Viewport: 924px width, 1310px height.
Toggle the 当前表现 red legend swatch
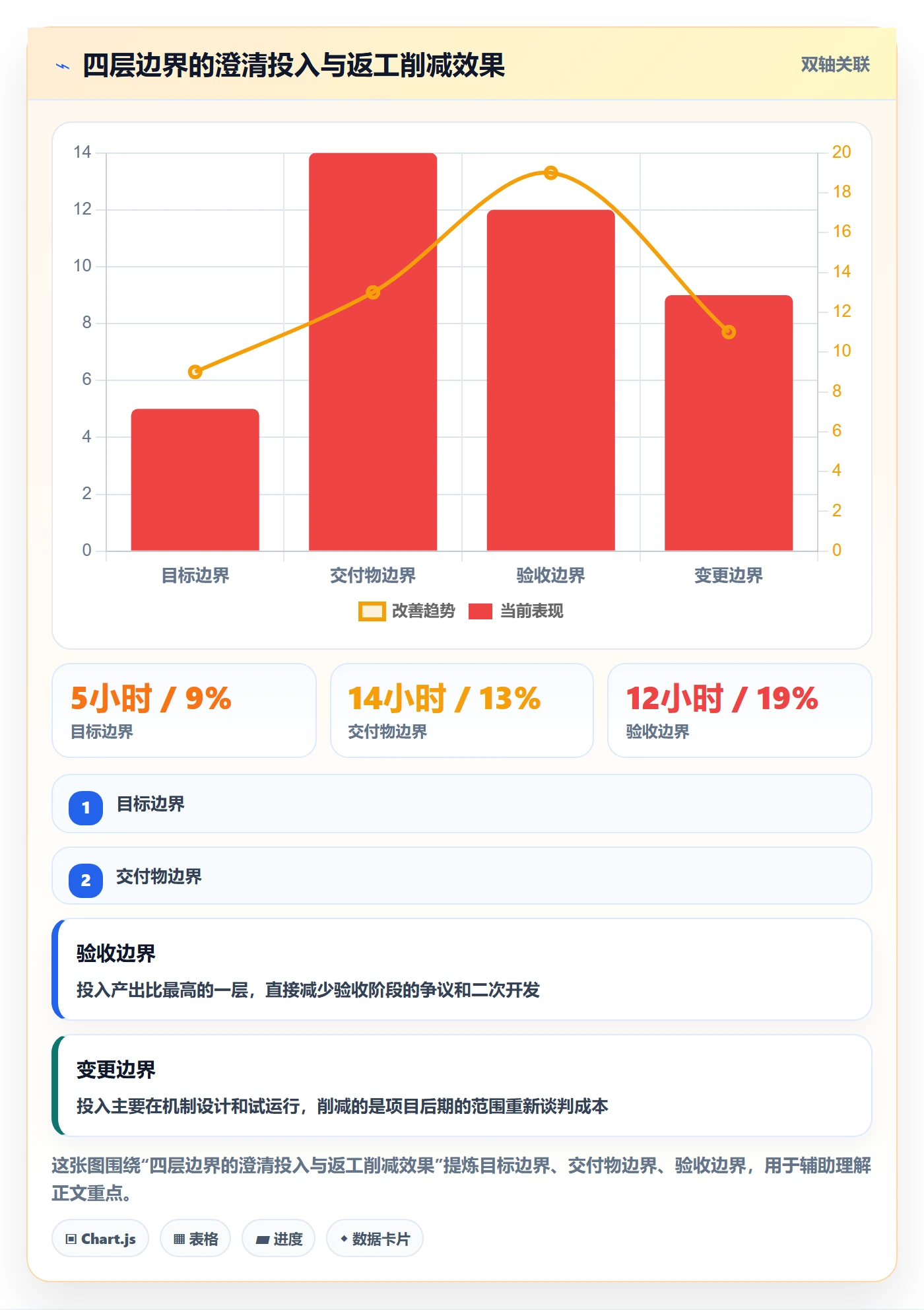480,611
